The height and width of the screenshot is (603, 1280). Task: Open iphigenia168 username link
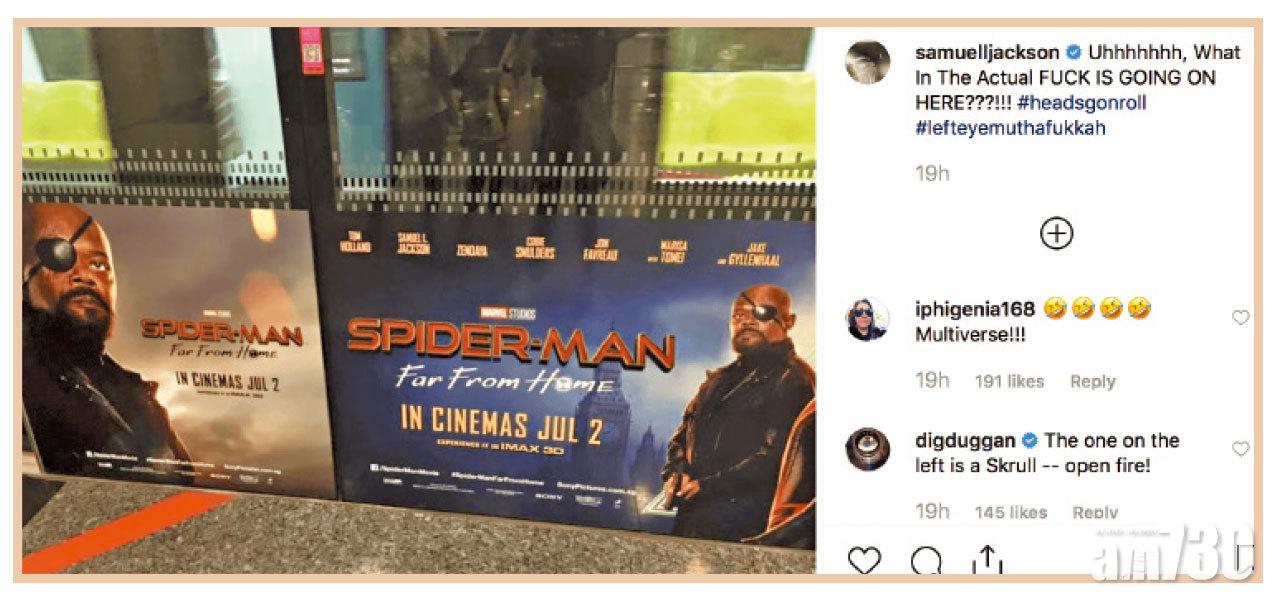(975, 310)
